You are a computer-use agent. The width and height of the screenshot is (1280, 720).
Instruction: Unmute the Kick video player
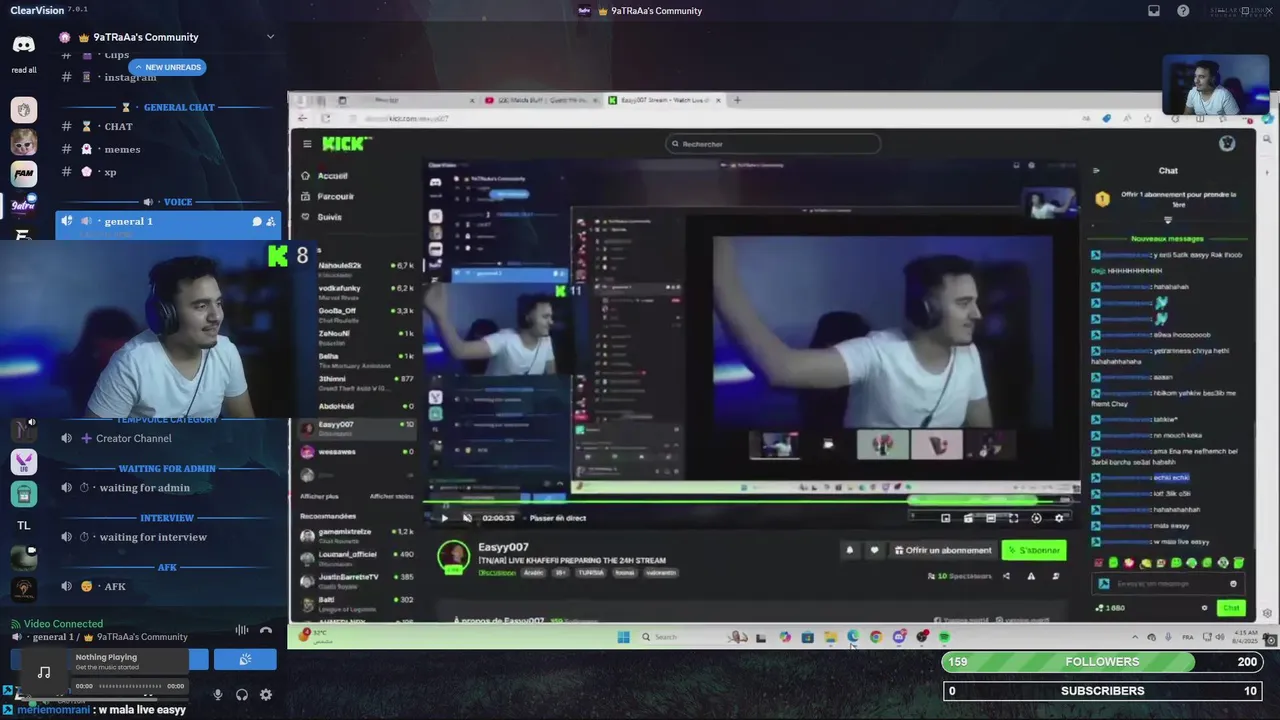click(467, 518)
